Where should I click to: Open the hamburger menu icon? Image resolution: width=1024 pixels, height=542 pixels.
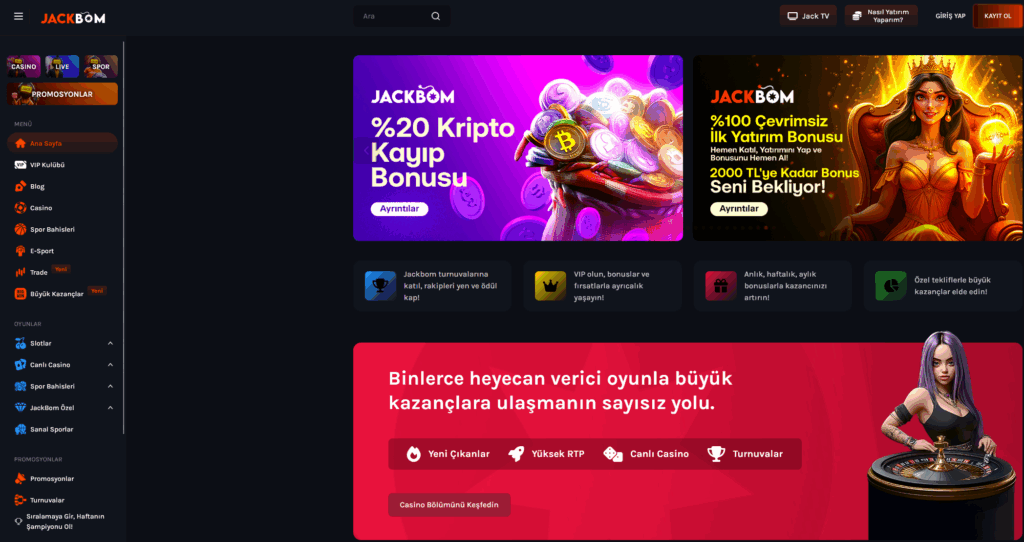pos(18,16)
